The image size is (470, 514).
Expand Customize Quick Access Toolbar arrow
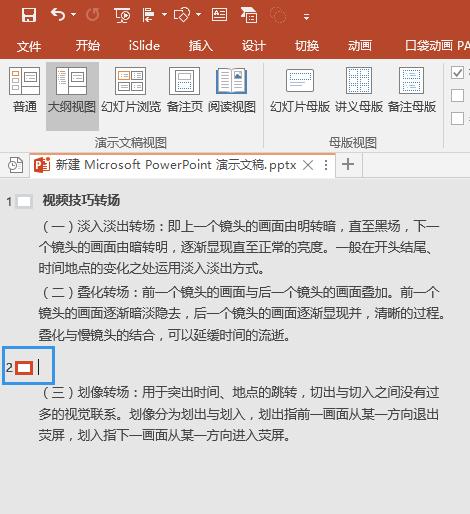[x=306, y=17]
